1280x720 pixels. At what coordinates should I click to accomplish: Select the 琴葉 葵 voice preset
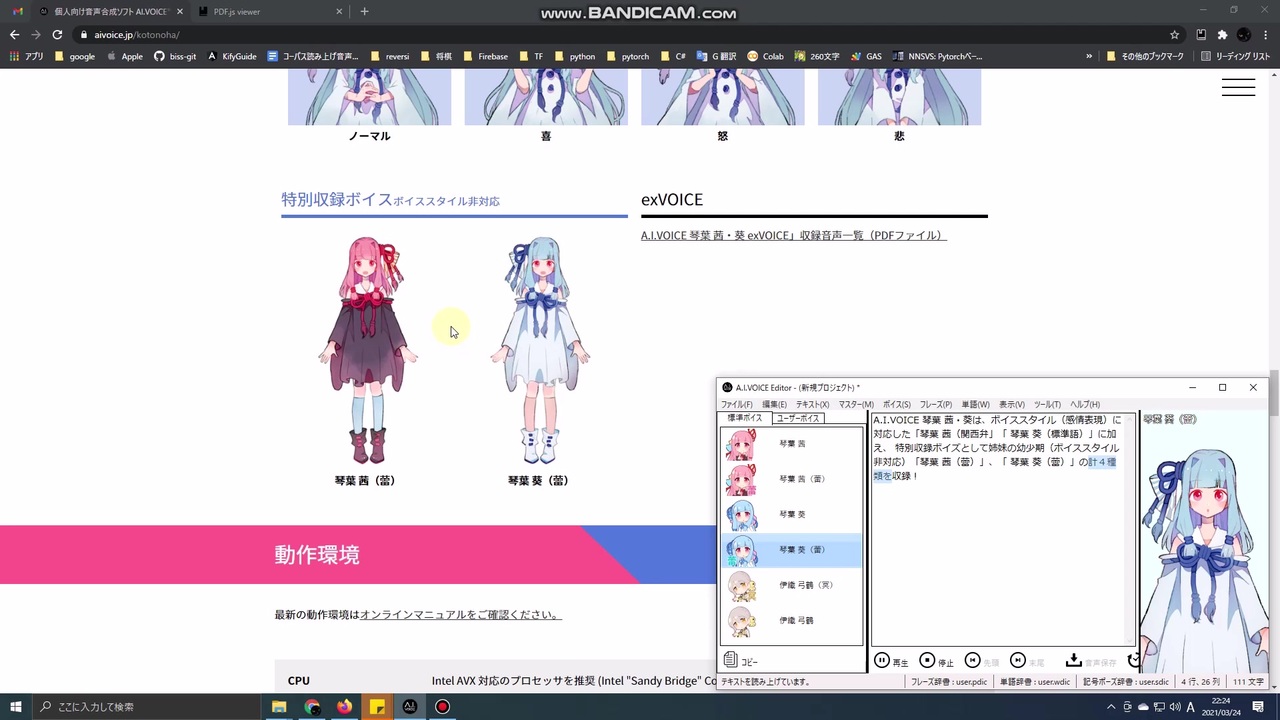click(x=791, y=515)
